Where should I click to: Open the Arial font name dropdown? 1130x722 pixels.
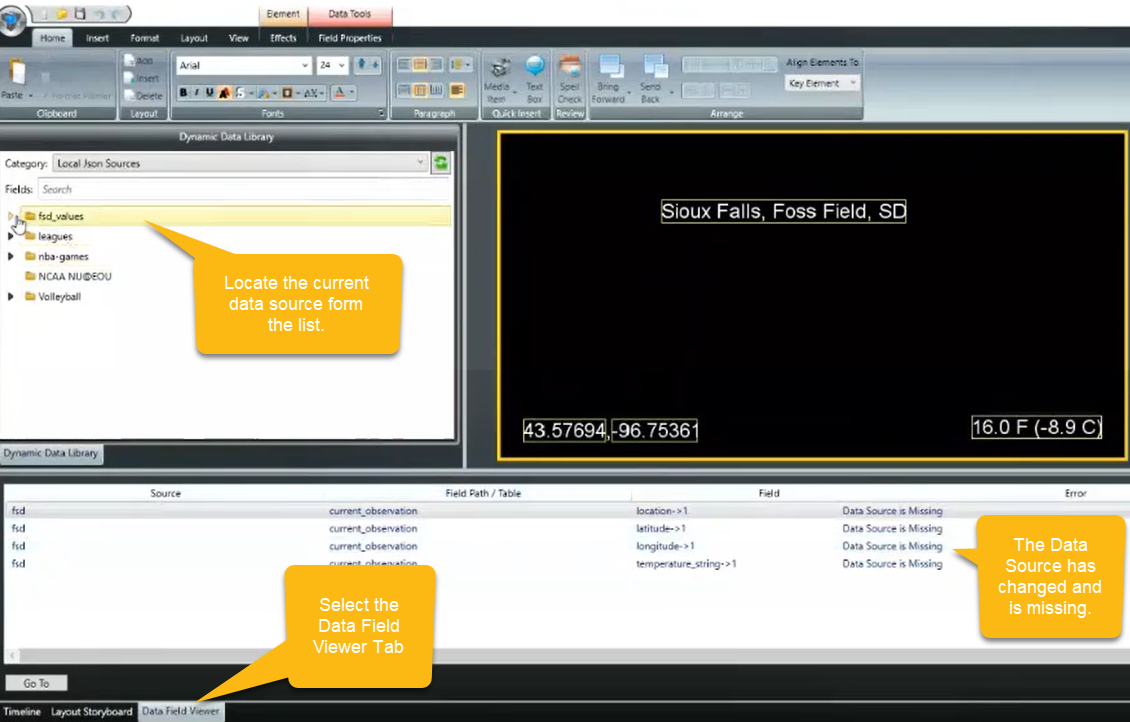click(305, 66)
